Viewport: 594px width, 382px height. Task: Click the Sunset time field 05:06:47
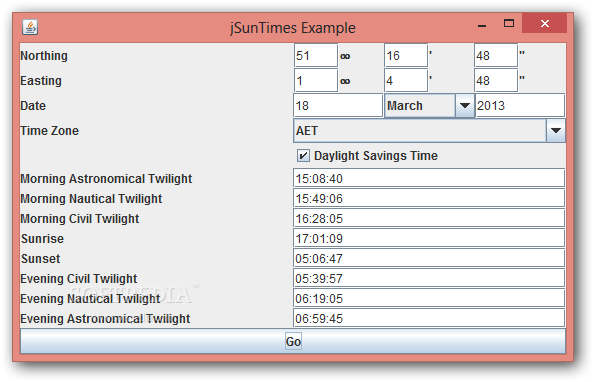click(429, 258)
